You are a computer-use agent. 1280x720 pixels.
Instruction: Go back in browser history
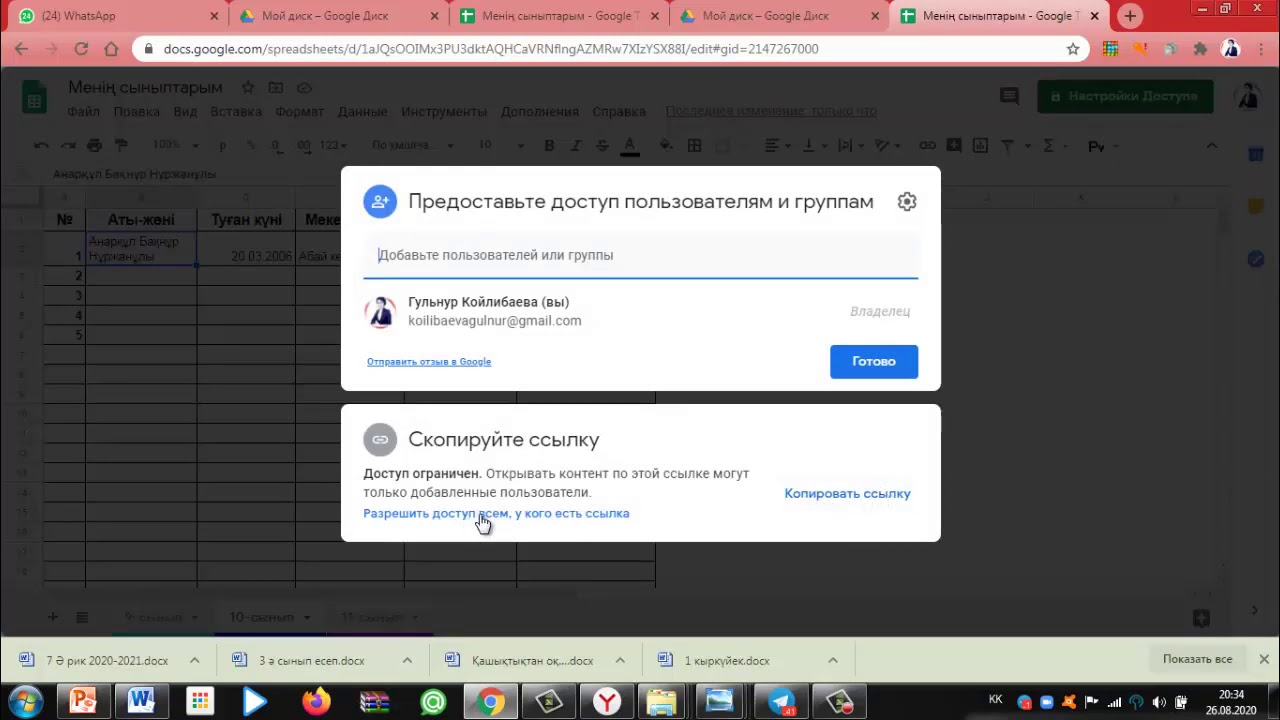22,48
